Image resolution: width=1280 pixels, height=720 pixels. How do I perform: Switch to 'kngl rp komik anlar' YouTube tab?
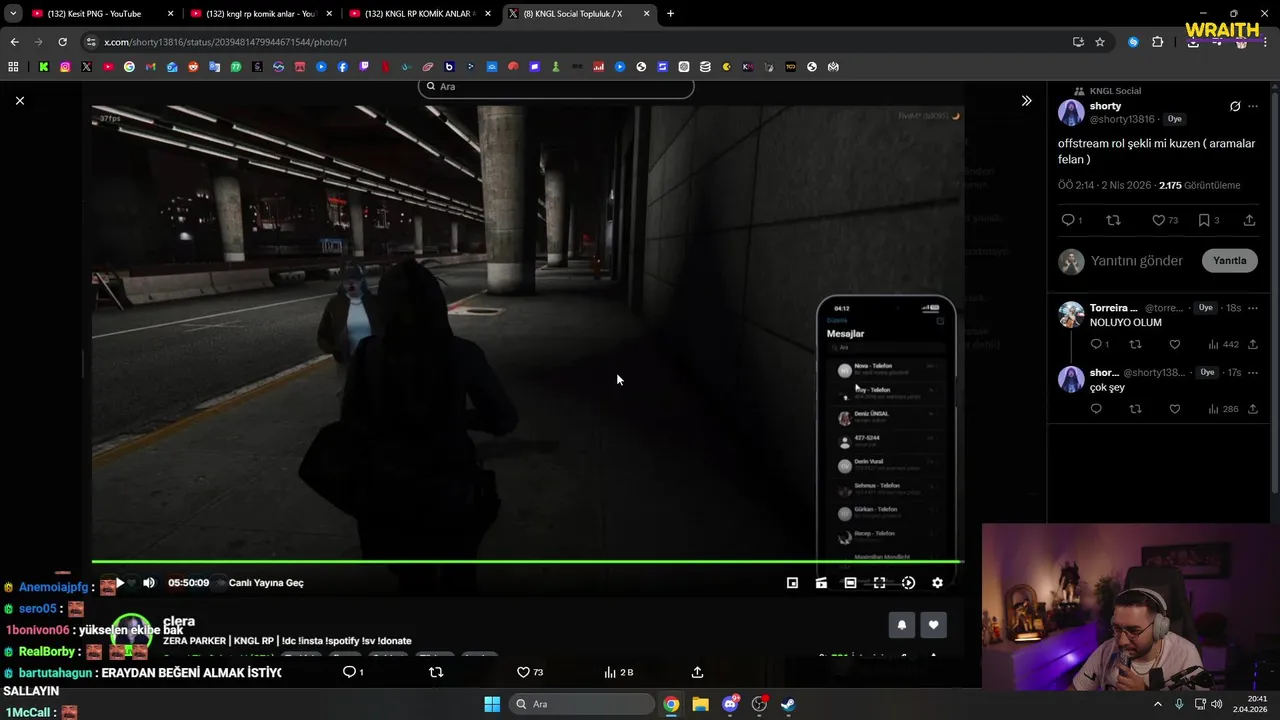click(261, 14)
